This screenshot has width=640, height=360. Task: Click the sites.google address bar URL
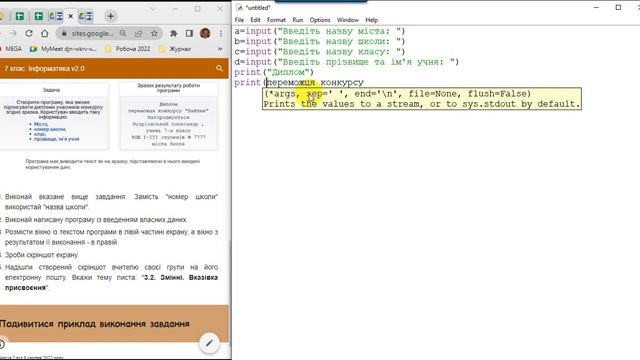93,33
